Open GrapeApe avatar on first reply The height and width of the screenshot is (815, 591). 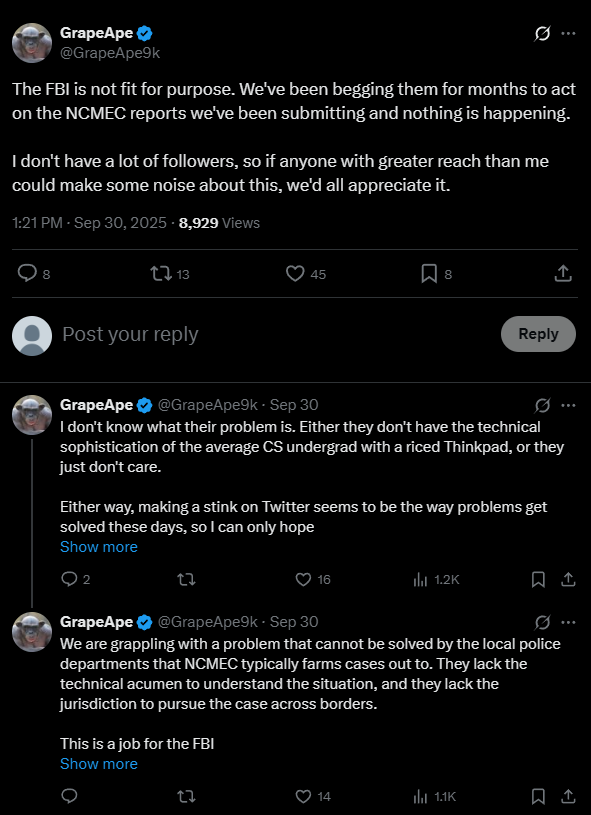coord(32,414)
